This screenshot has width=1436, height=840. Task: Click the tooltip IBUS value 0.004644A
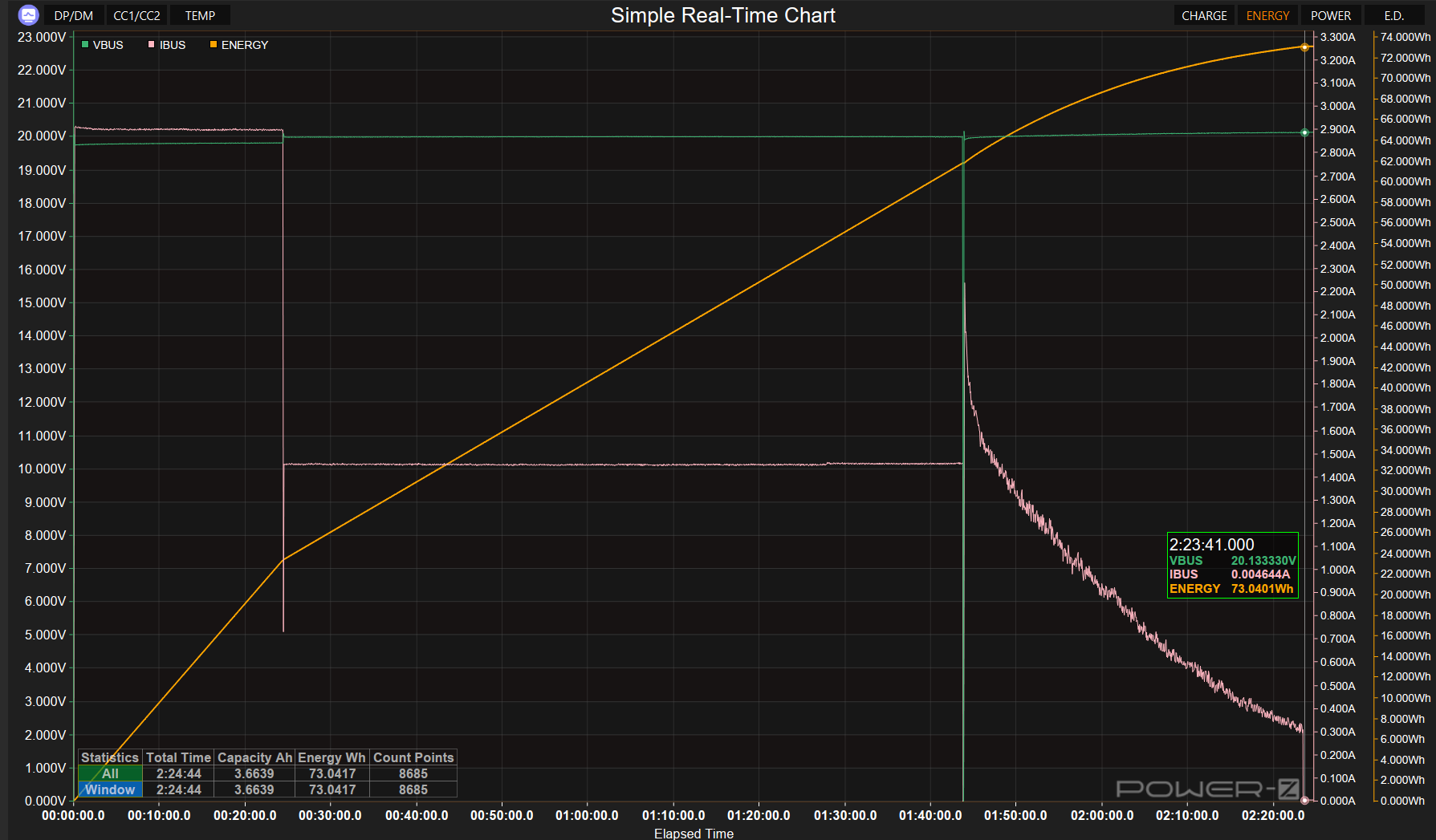1261,574
